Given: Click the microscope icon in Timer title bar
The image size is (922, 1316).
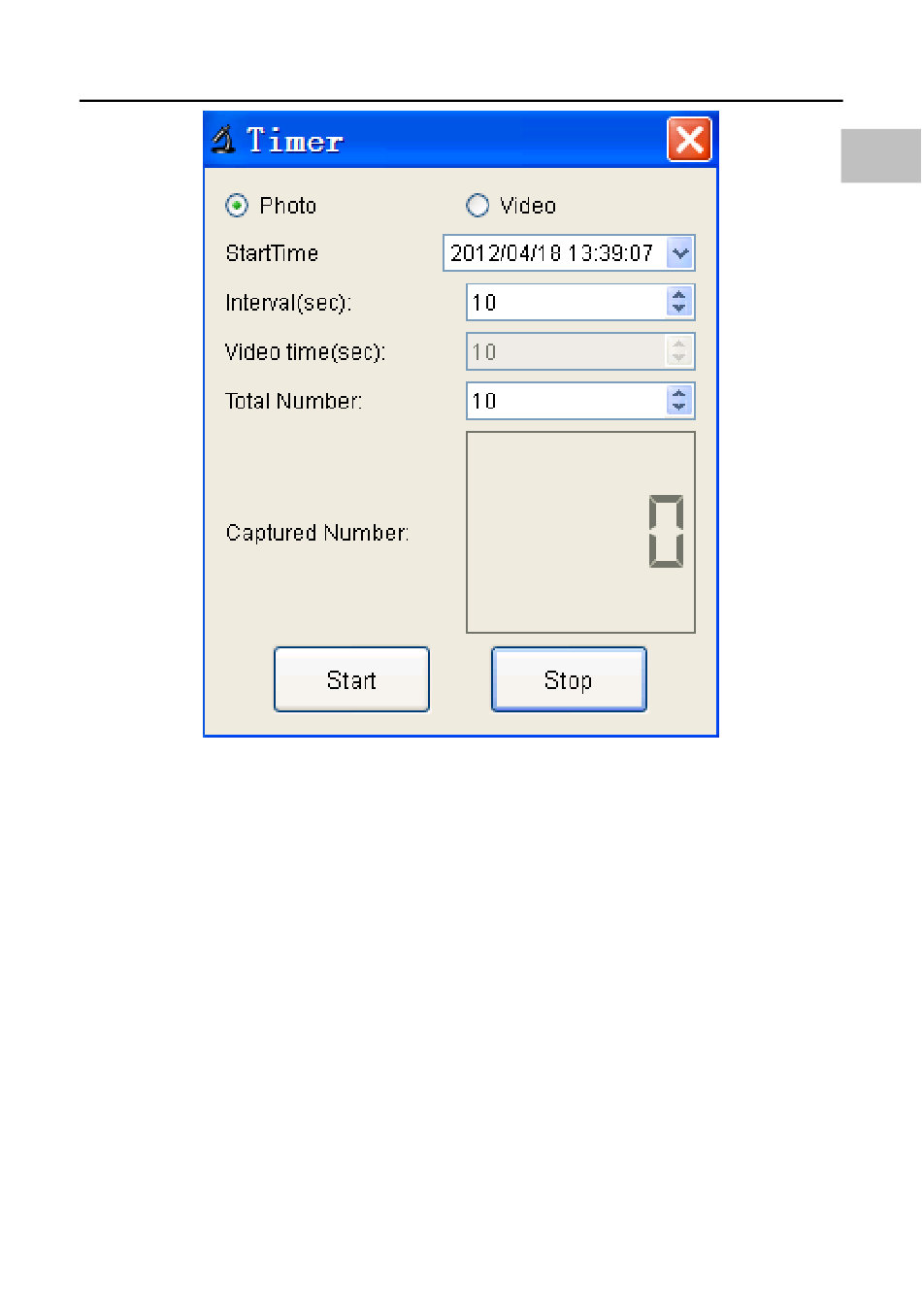Looking at the screenshot, I should (224, 140).
